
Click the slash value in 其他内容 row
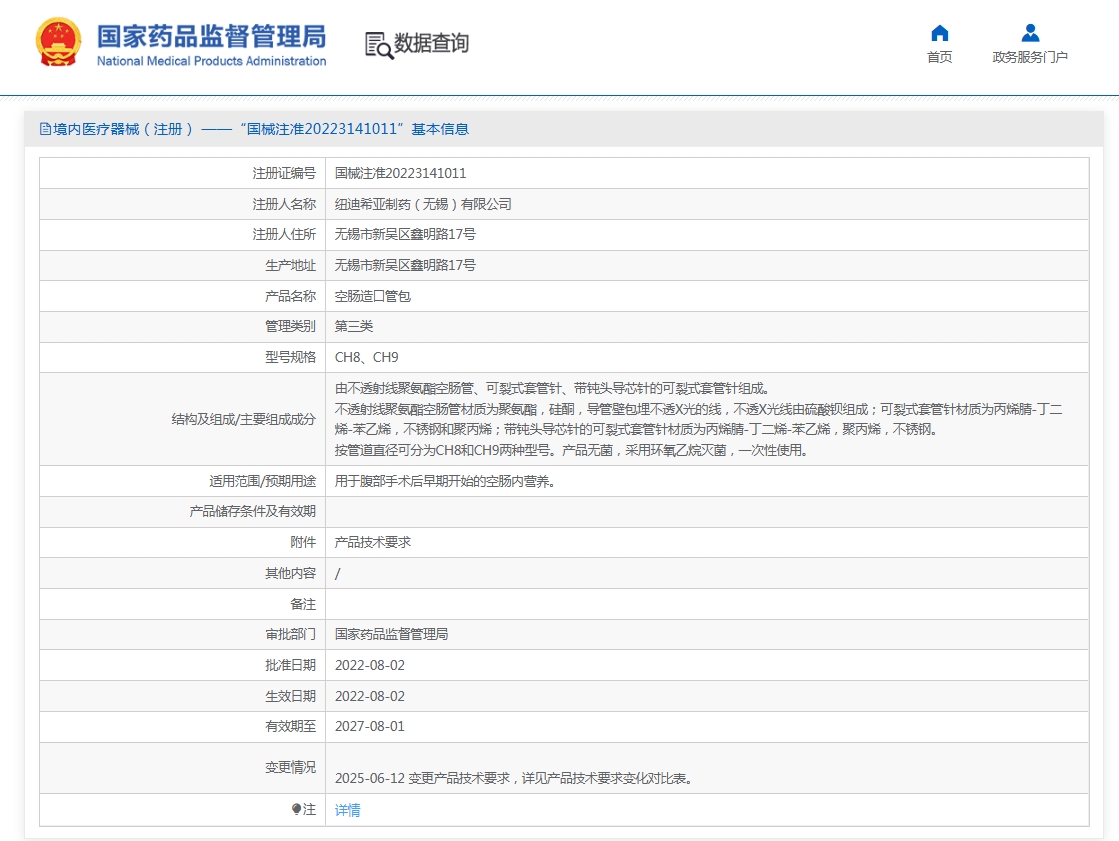coord(338,573)
